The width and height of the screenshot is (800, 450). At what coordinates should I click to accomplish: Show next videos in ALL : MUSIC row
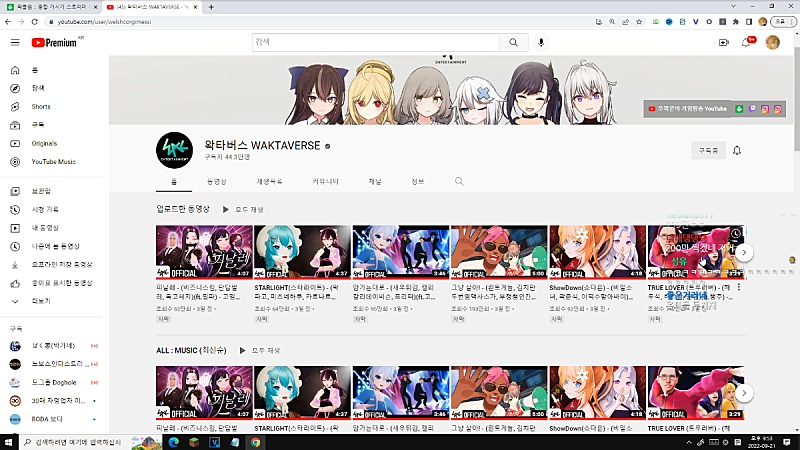tap(744, 393)
